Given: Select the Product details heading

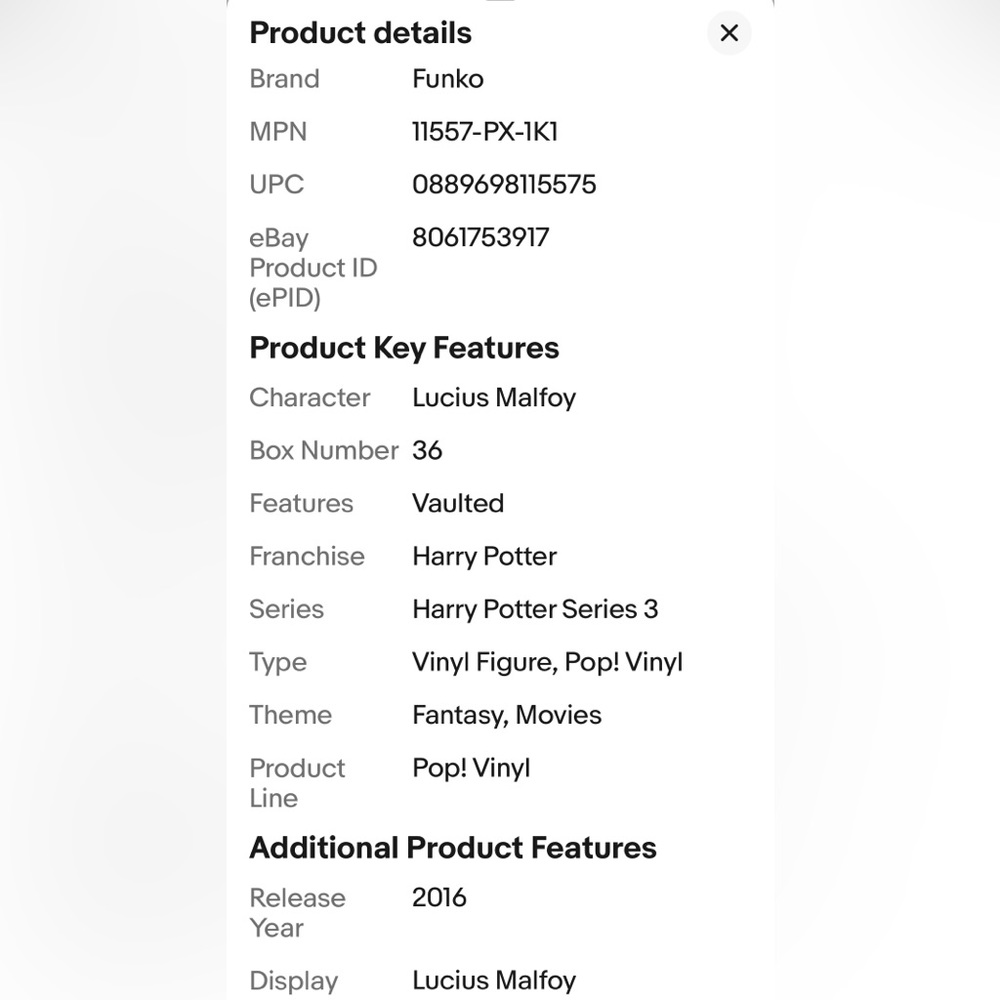Looking at the screenshot, I should point(360,33).
